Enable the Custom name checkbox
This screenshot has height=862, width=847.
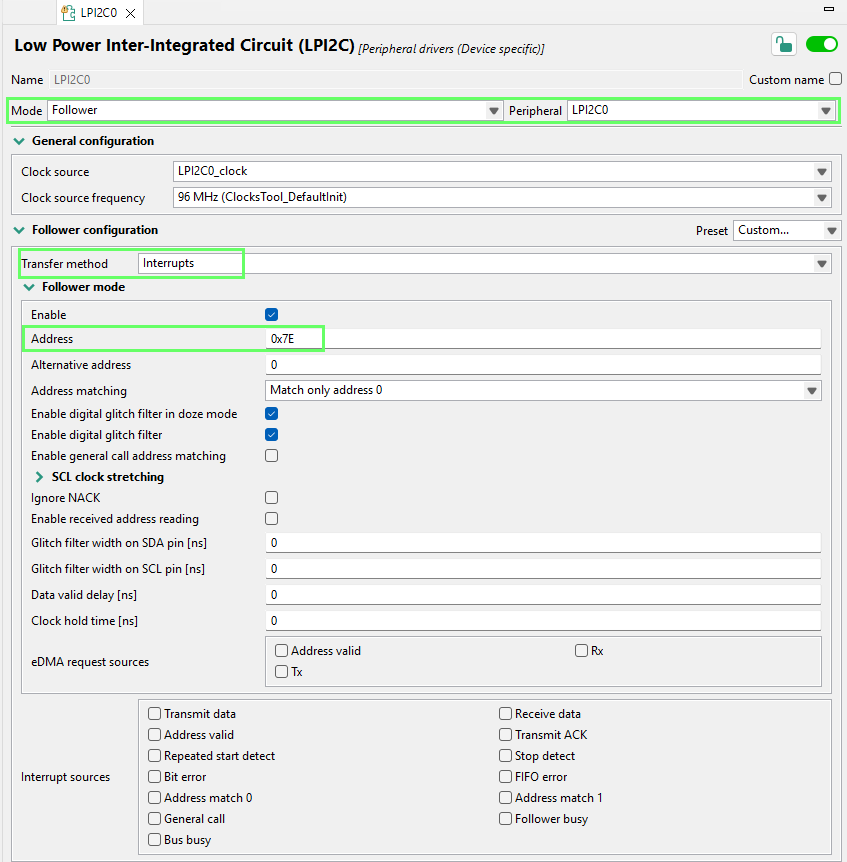coord(835,79)
